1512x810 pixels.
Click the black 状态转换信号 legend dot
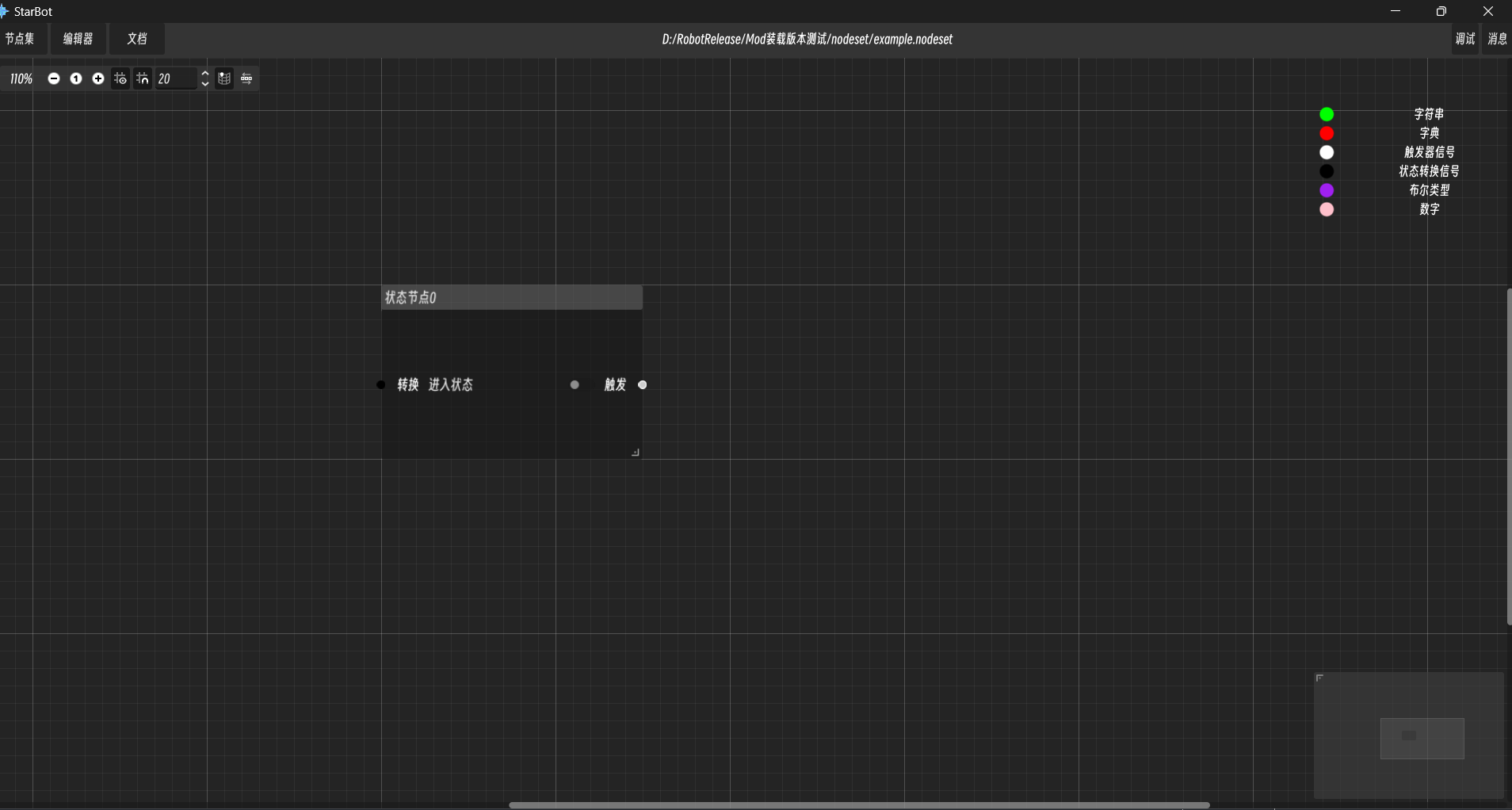click(x=1327, y=171)
